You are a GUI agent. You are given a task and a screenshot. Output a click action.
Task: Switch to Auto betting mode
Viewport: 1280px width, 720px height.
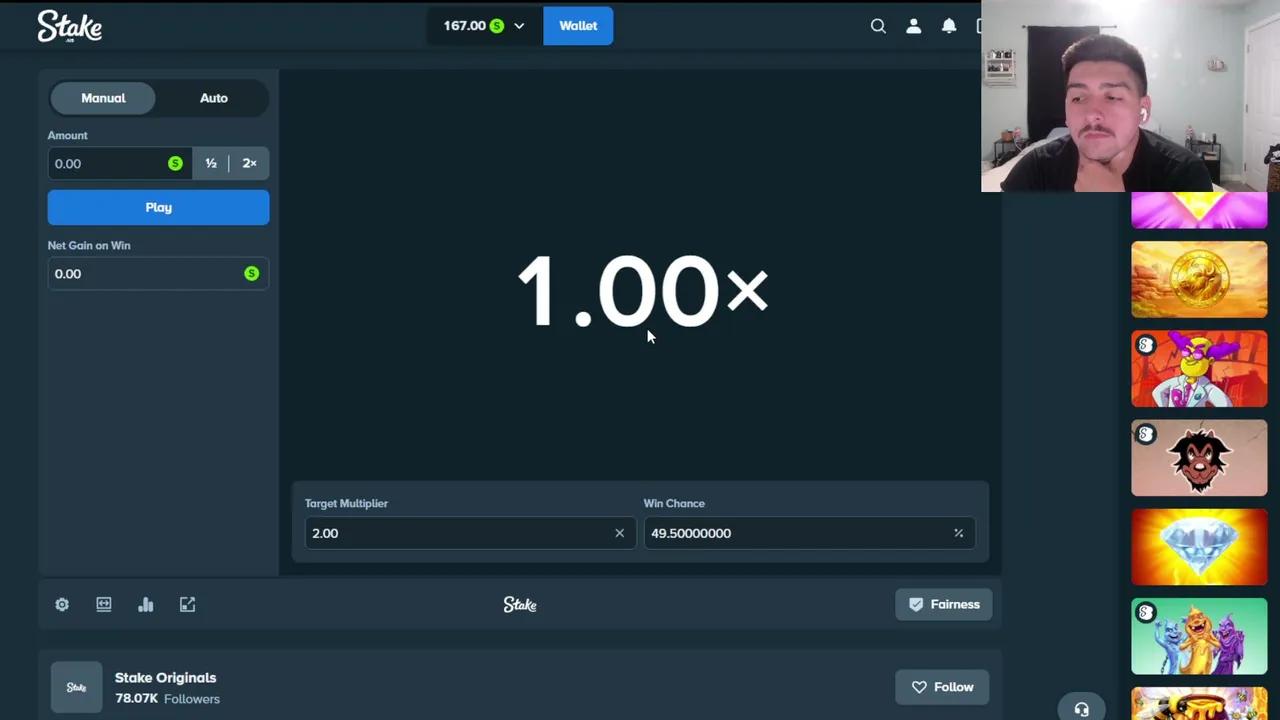pyautogui.click(x=213, y=98)
